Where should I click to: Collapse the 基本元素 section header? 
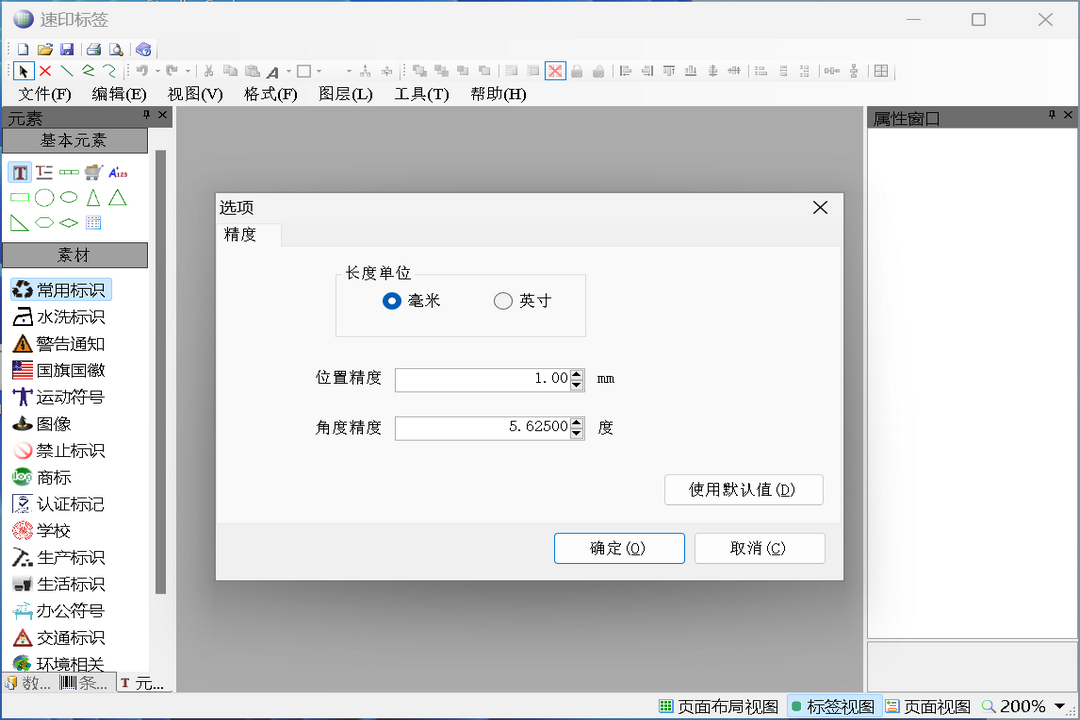(74, 141)
